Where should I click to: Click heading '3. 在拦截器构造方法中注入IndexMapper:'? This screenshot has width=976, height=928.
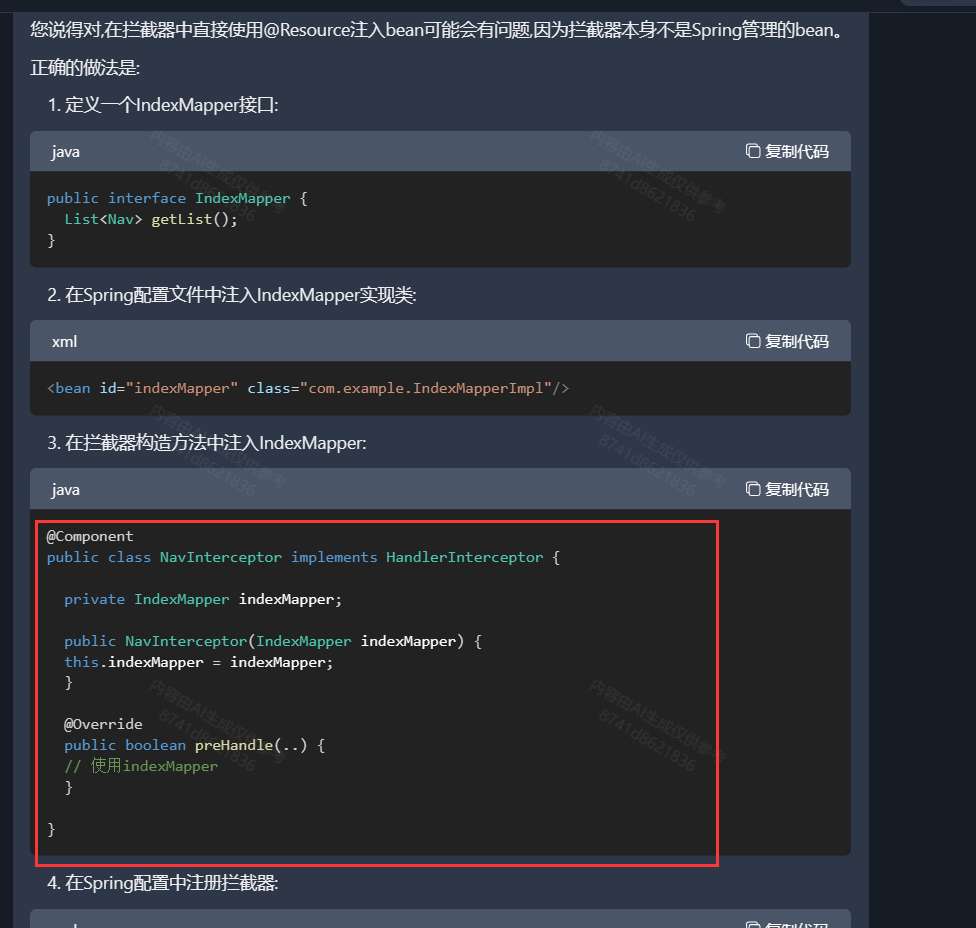coord(207,443)
